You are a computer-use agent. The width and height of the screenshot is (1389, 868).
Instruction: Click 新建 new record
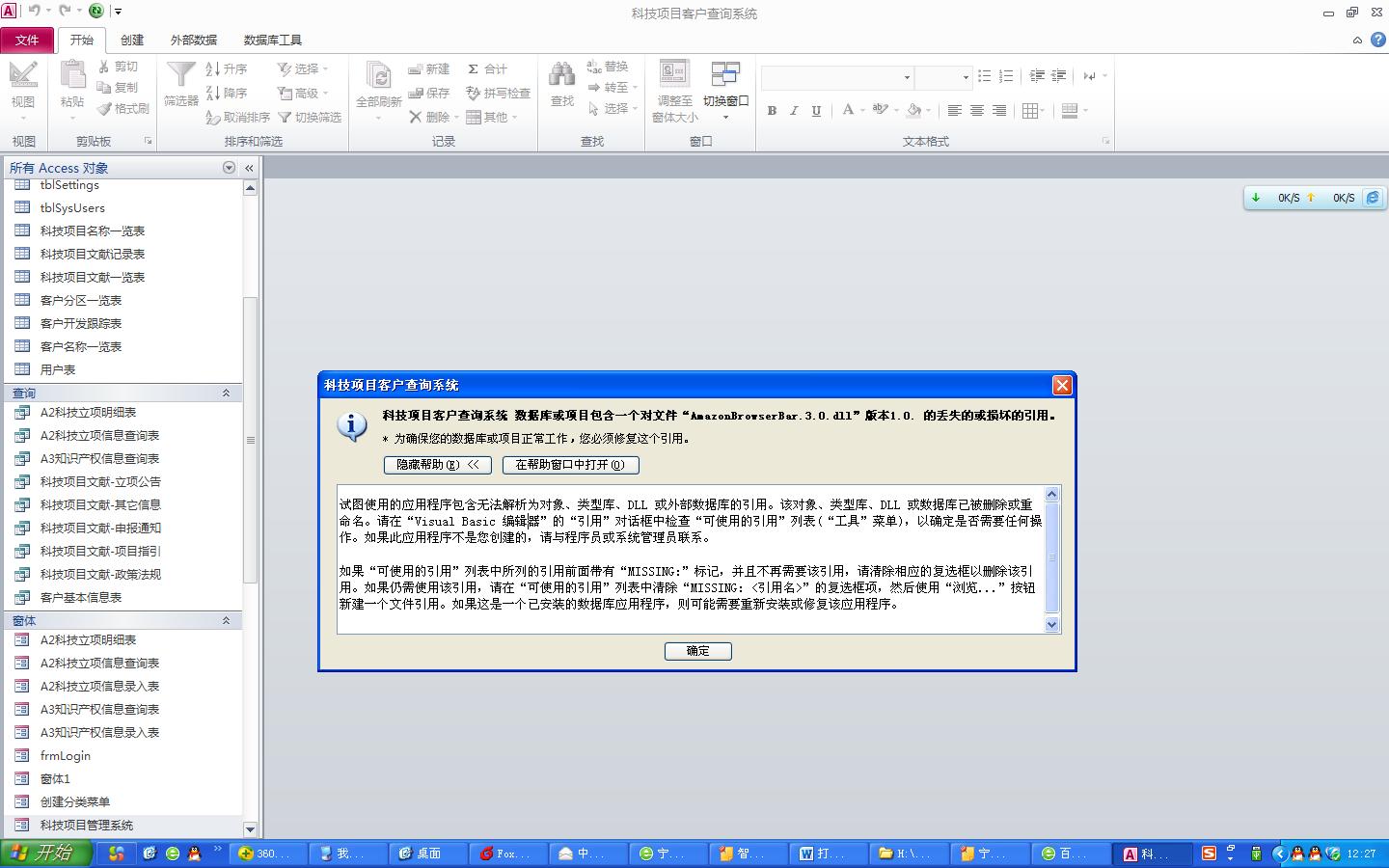tap(429, 68)
